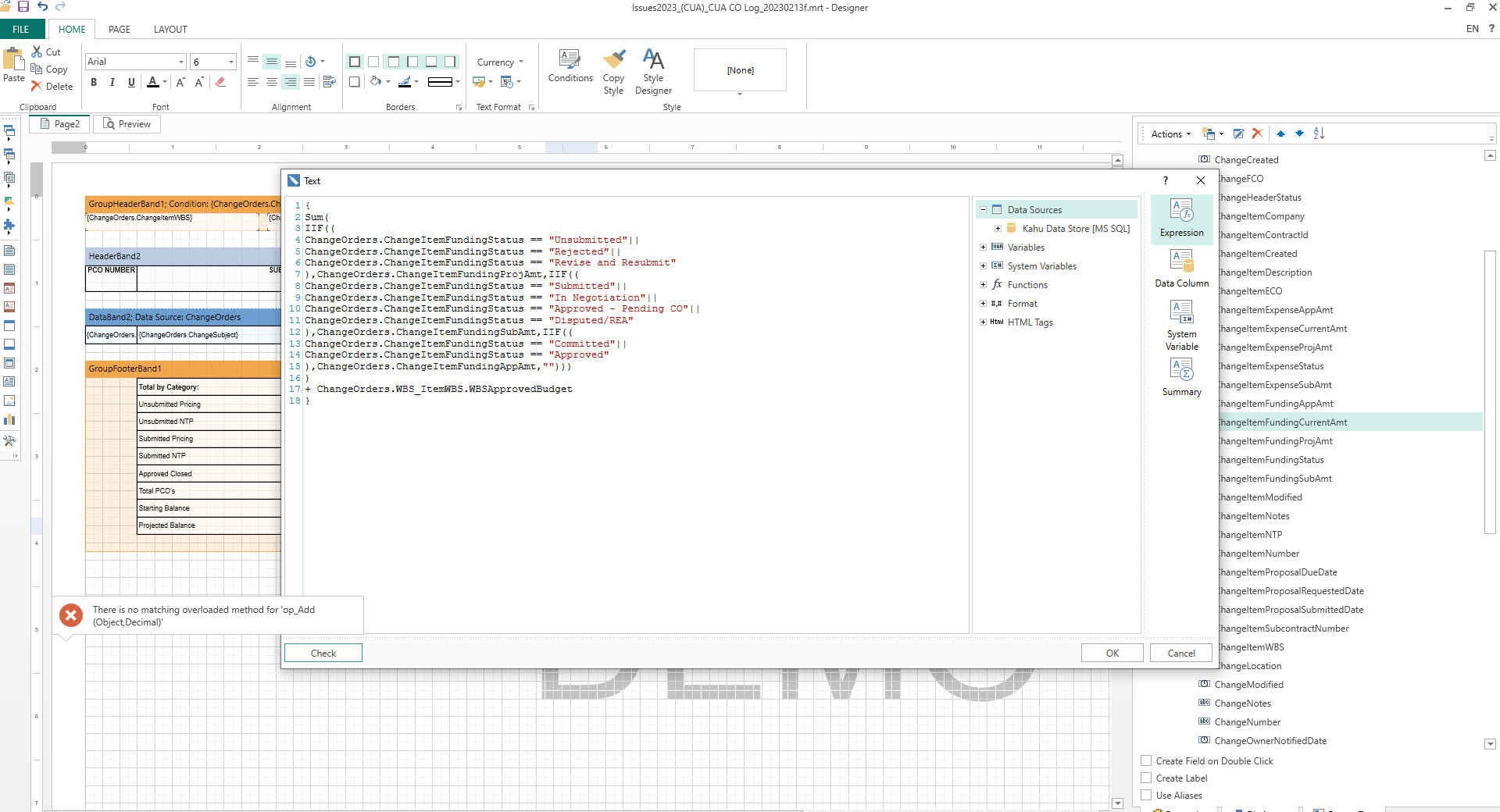Click the Conditions icon on the ribbon

tap(570, 69)
